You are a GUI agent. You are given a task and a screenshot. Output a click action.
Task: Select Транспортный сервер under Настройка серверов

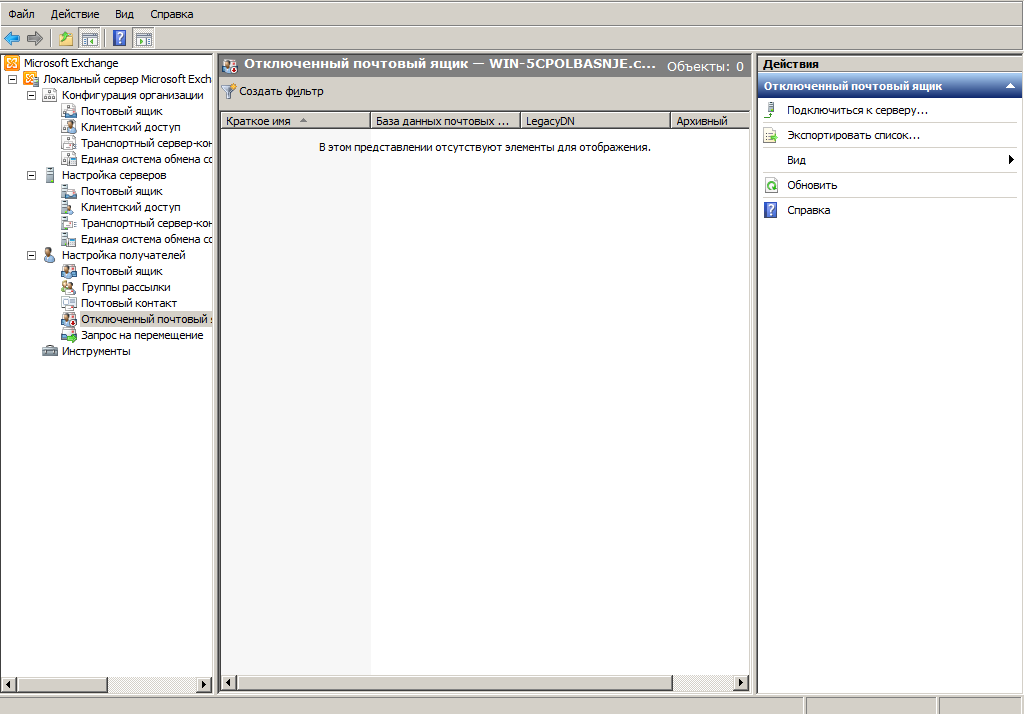[146, 223]
